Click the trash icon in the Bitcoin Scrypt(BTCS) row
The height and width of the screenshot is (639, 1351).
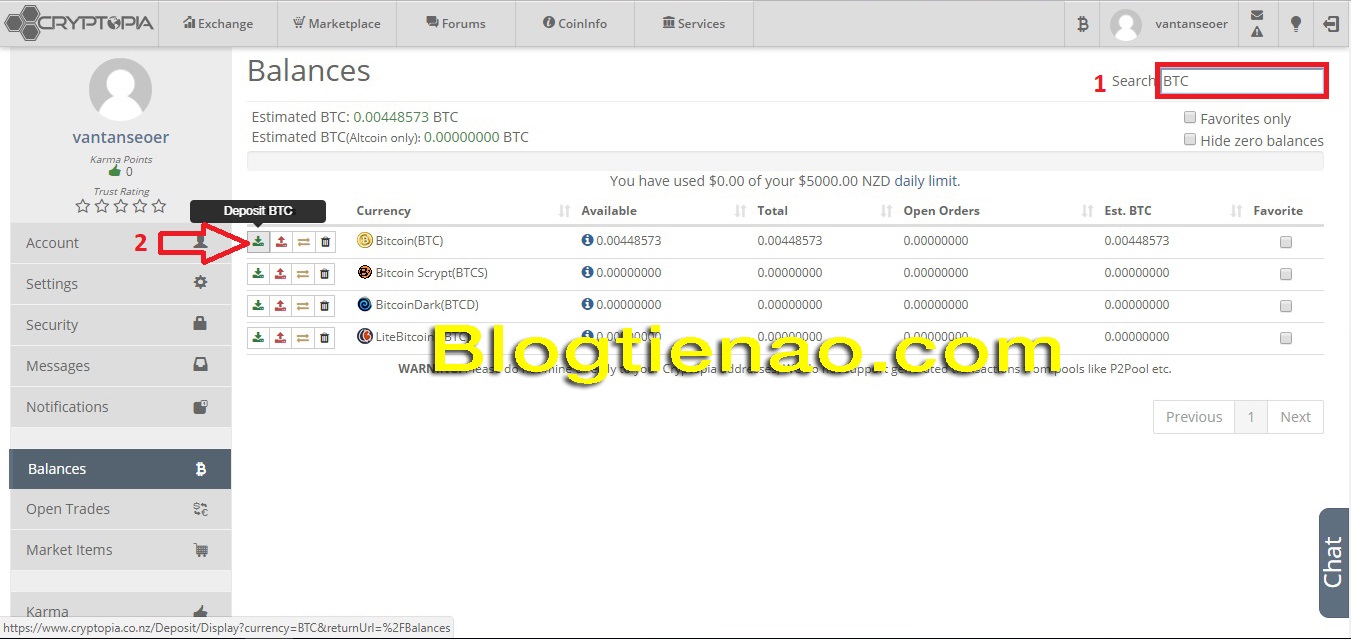pyautogui.click(x=325, y=273)
